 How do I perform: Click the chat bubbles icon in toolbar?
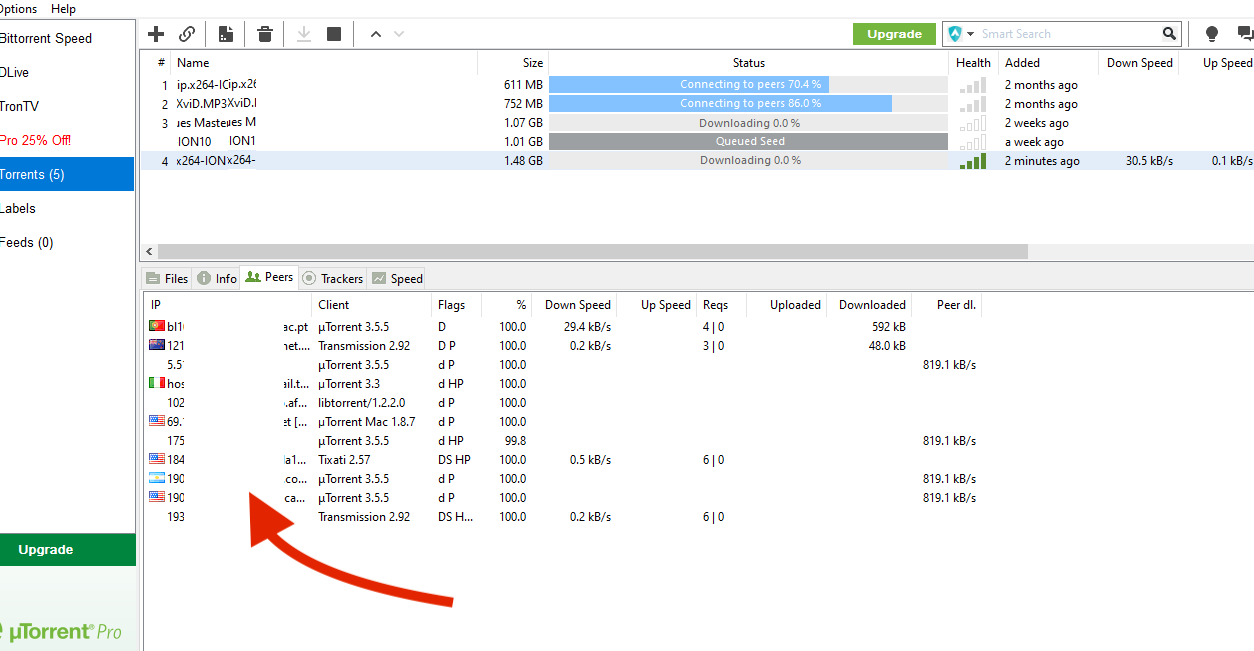pos(1245,34)
